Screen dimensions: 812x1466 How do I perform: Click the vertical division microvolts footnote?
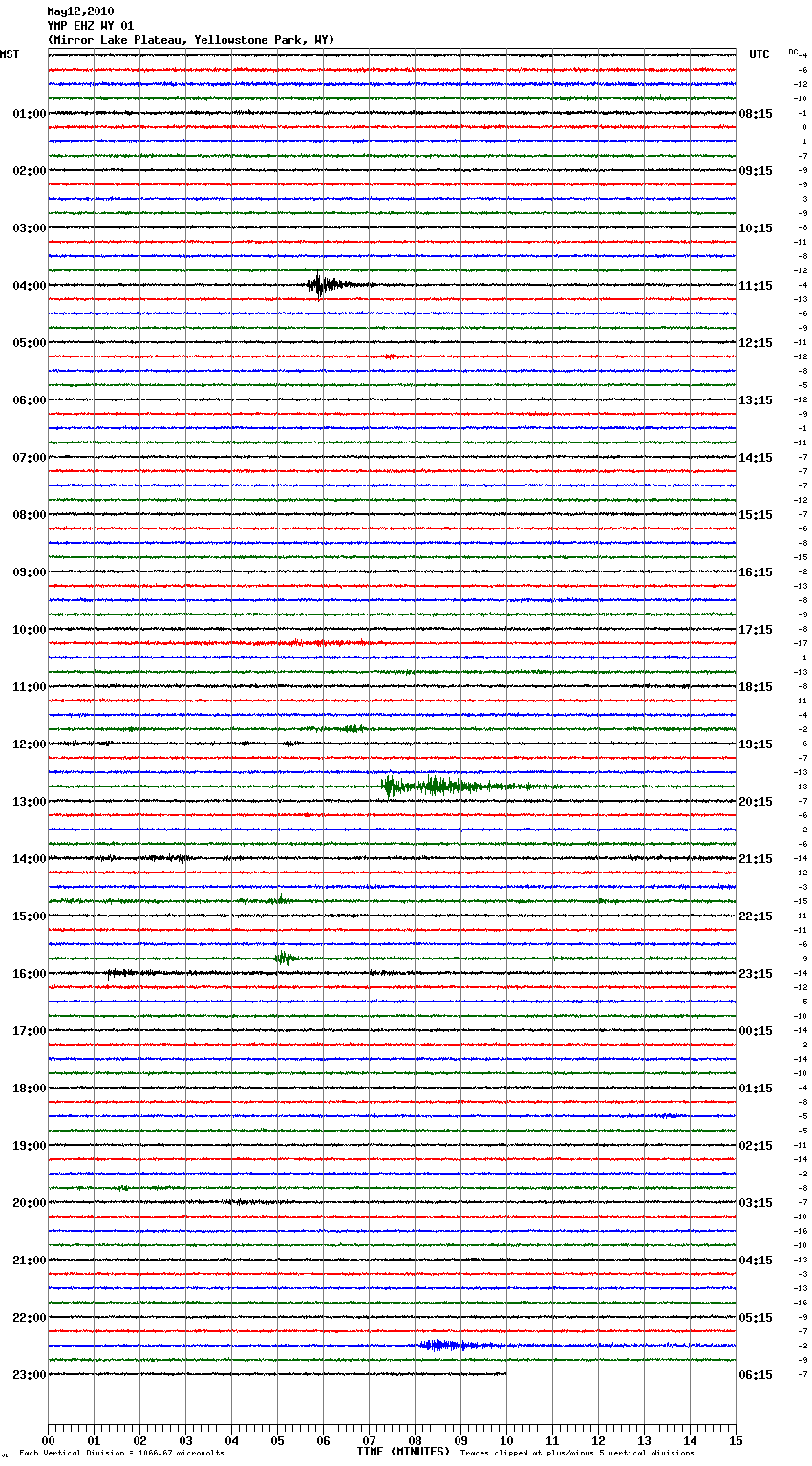[122, 1453]
